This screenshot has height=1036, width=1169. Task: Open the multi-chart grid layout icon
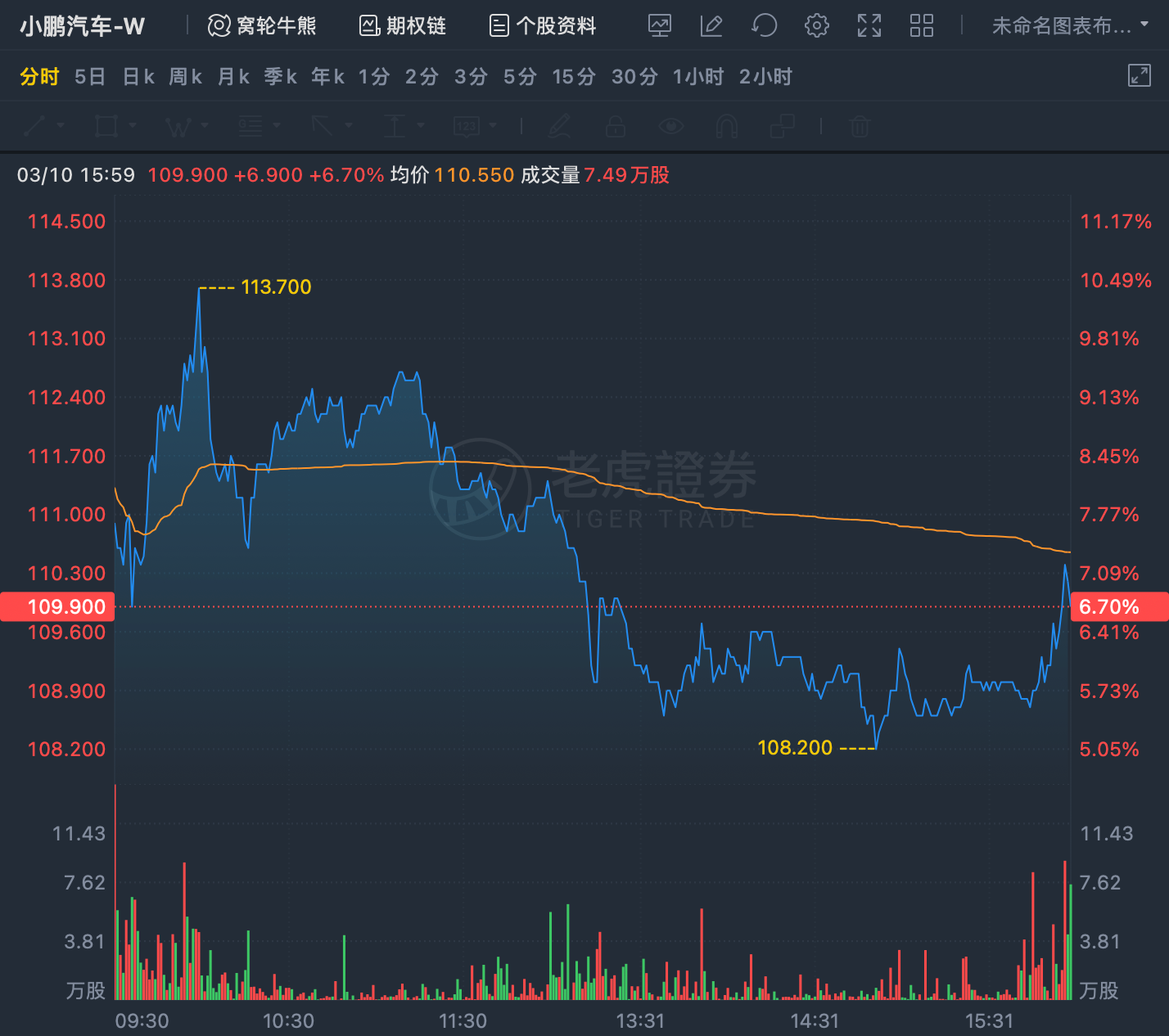921,26
